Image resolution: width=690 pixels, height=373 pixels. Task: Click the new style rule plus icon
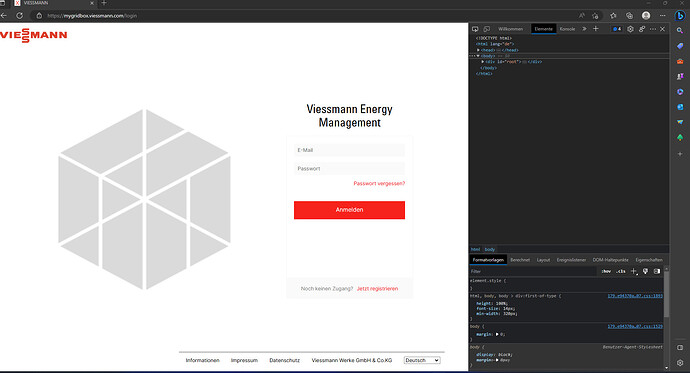(634, 271)
